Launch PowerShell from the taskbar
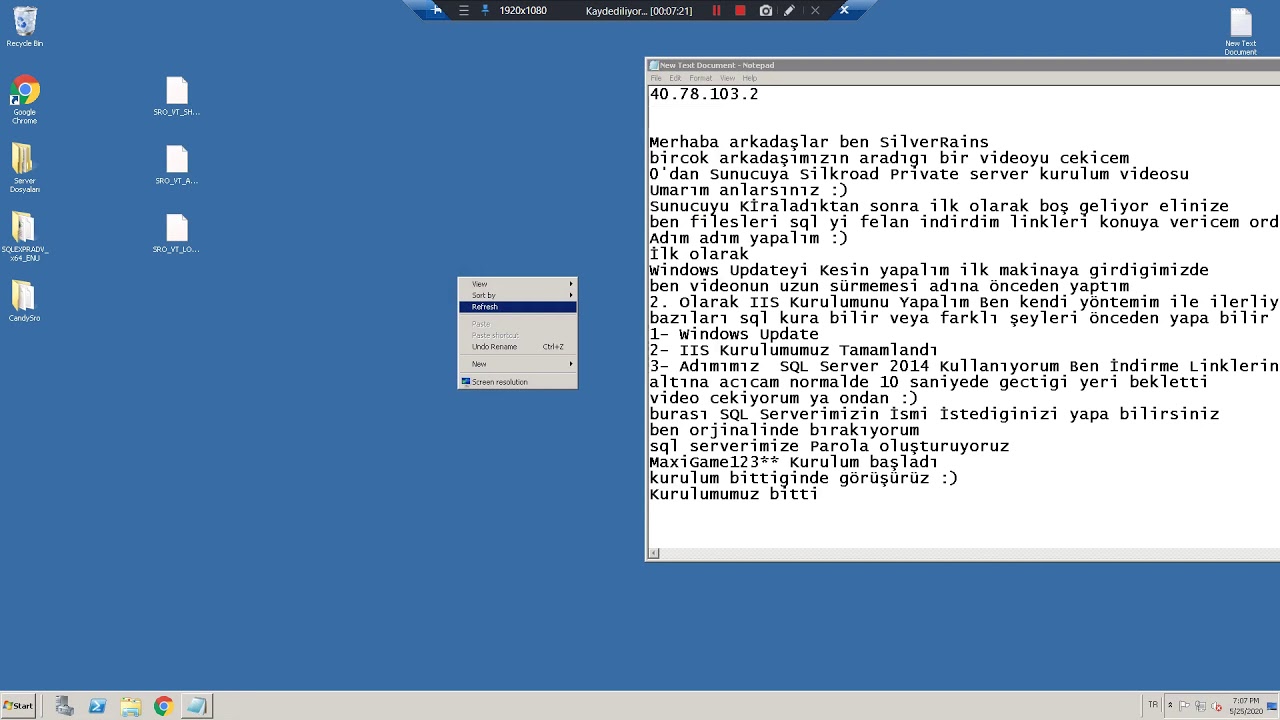The height and width of the screenshot is (720, 1280). [x=97, y=706]
